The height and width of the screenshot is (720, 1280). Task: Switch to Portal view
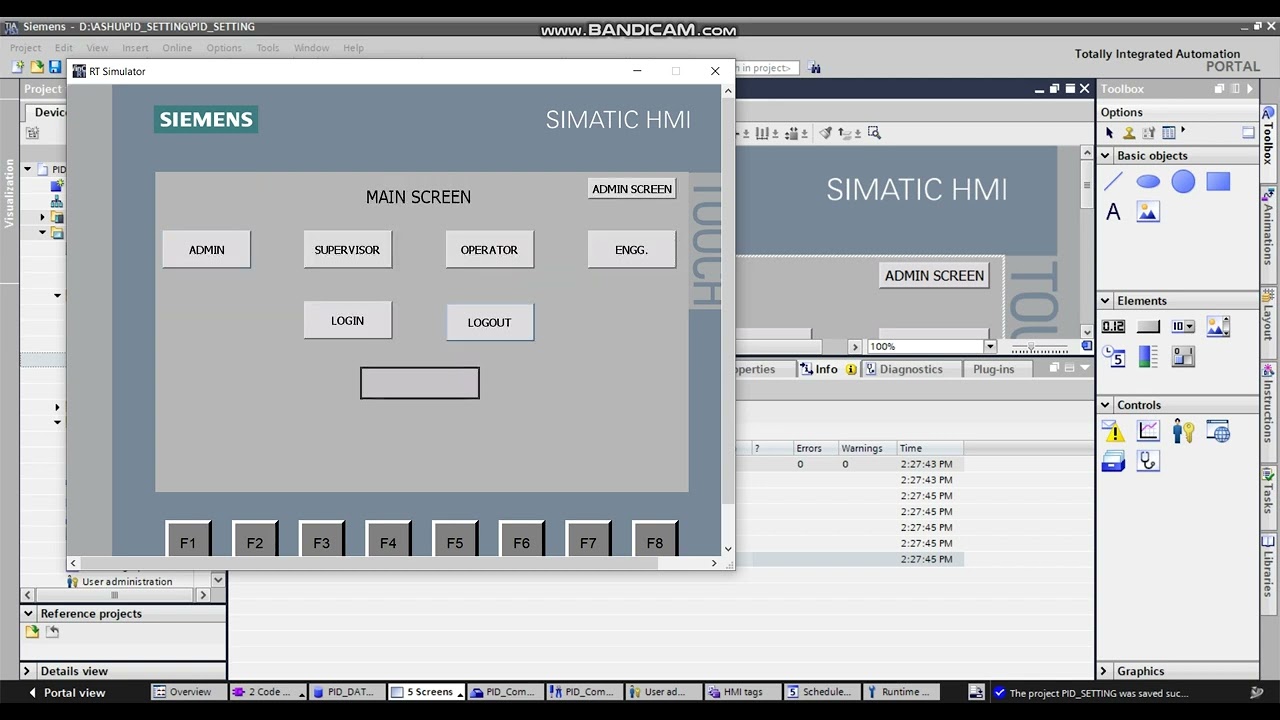(67, 692)
